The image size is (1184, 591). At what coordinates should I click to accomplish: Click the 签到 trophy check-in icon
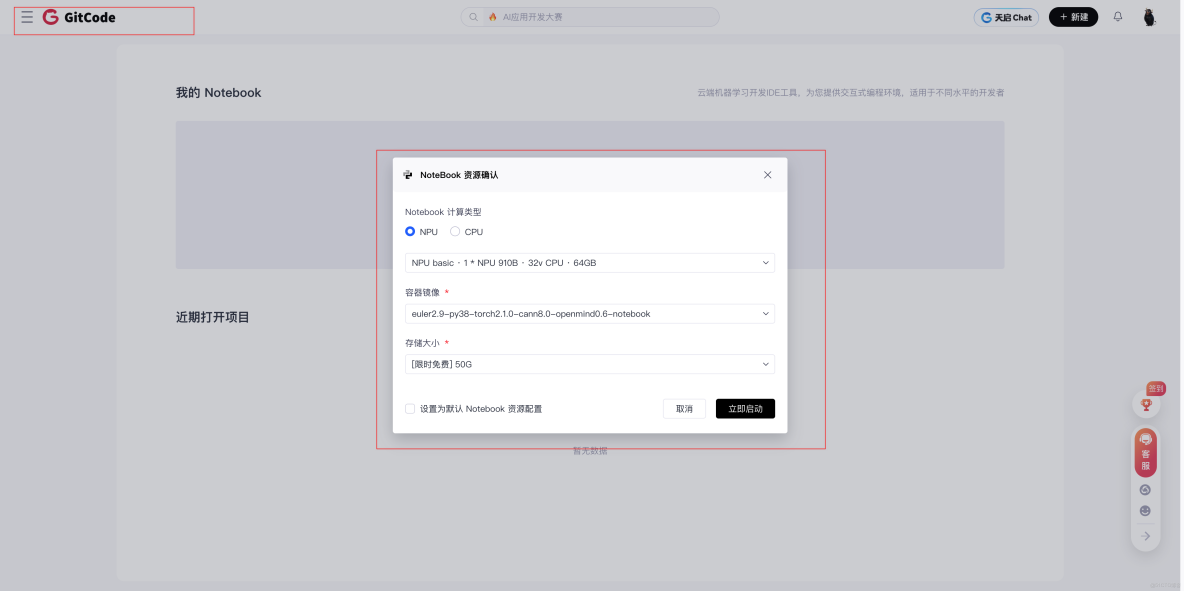(x=1145, y=404)
